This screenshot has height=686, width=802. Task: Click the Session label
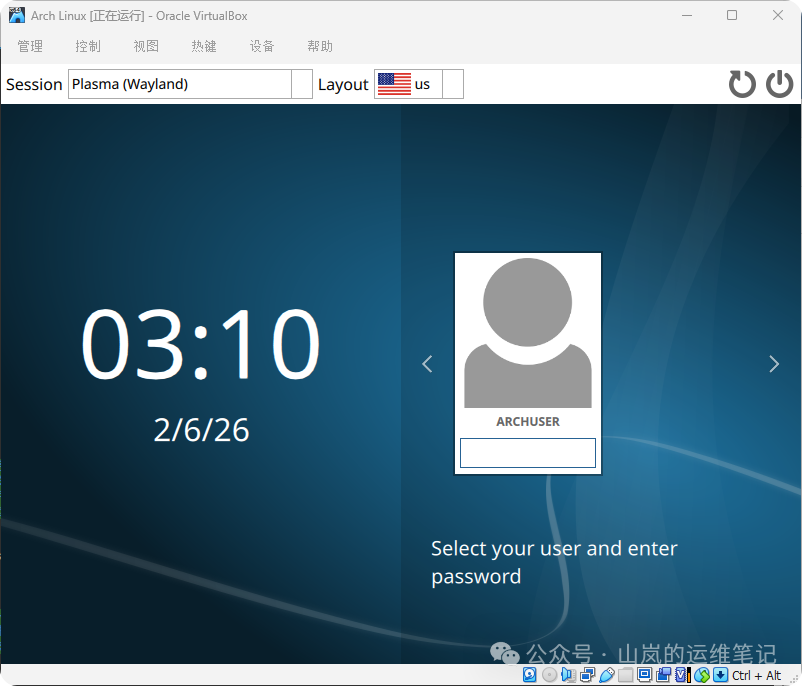pyautogui.click(x=34, y=84)
